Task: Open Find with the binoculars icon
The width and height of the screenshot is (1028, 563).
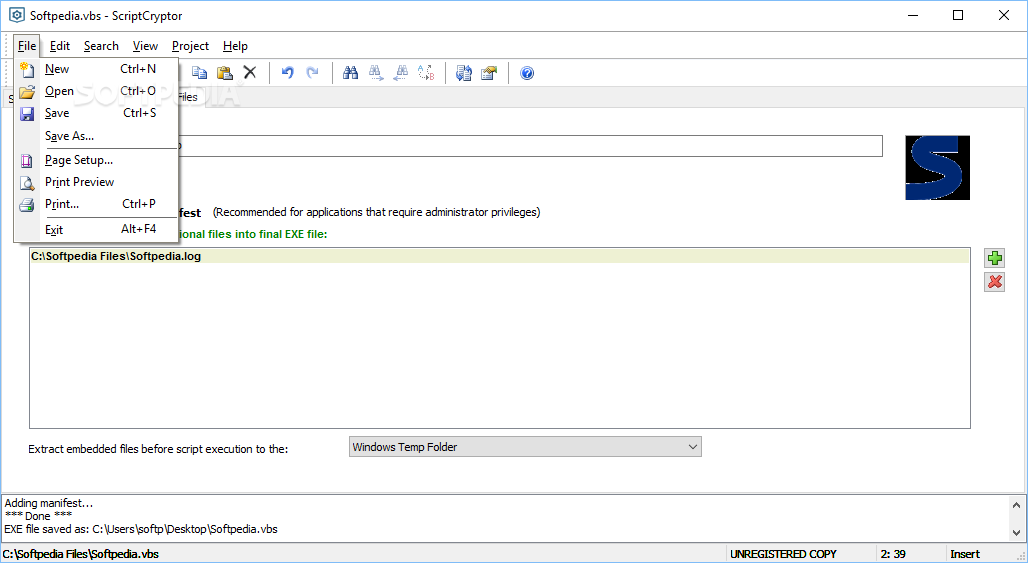Action: pos(351,73)
